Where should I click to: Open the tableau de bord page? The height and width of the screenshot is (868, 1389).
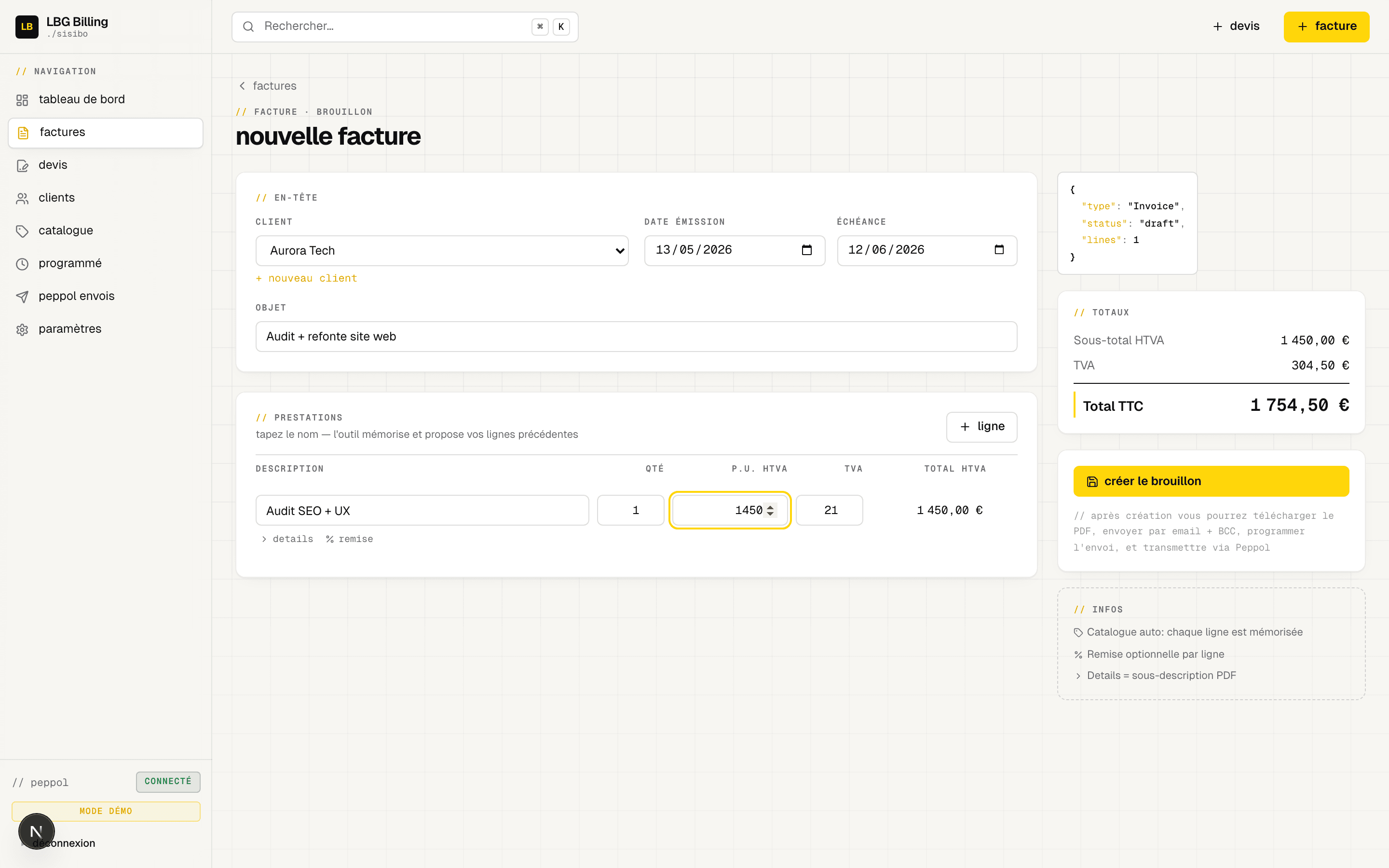(106, 99)
